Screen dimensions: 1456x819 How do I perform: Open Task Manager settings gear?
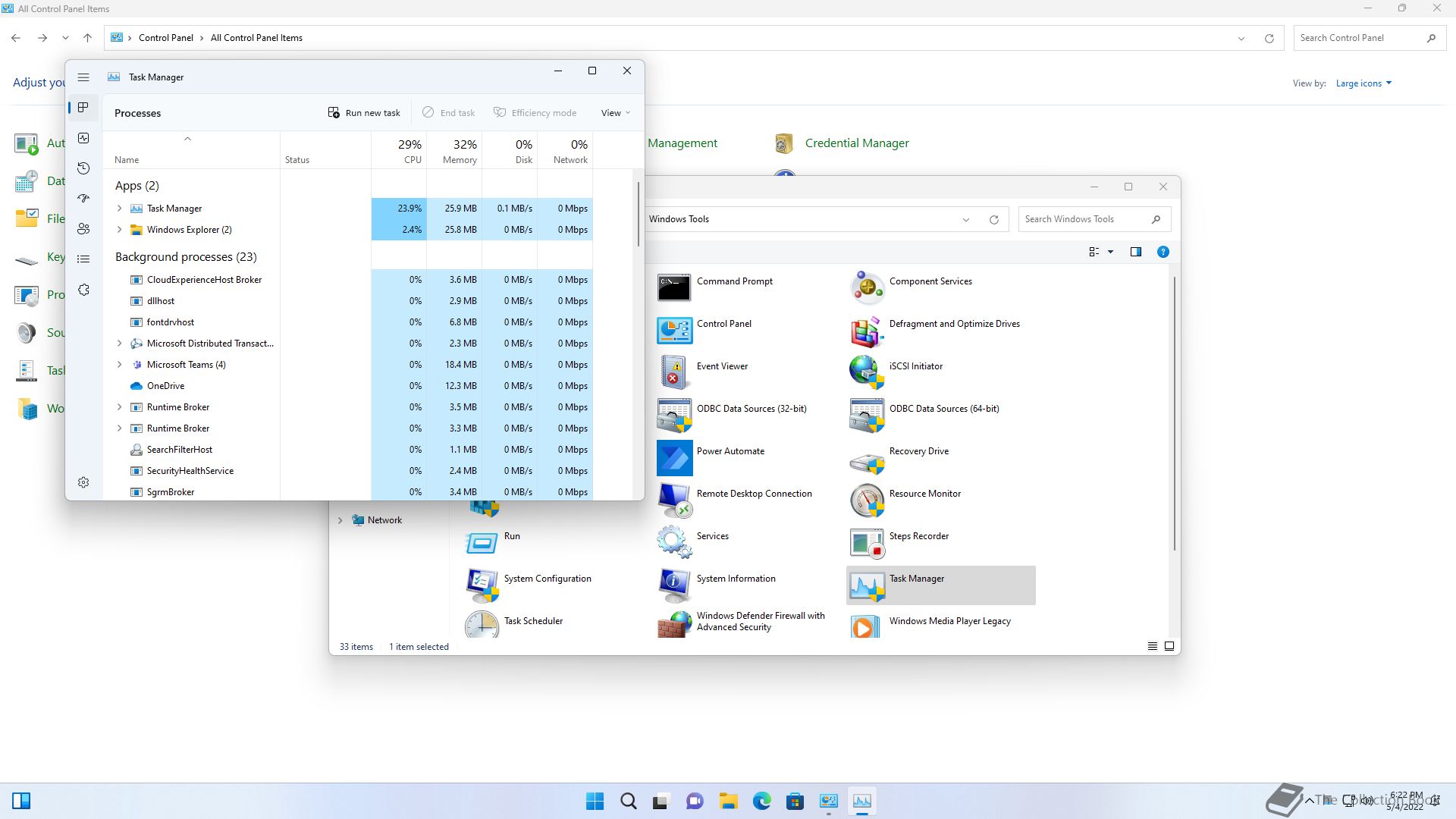[x=83, y=482]
